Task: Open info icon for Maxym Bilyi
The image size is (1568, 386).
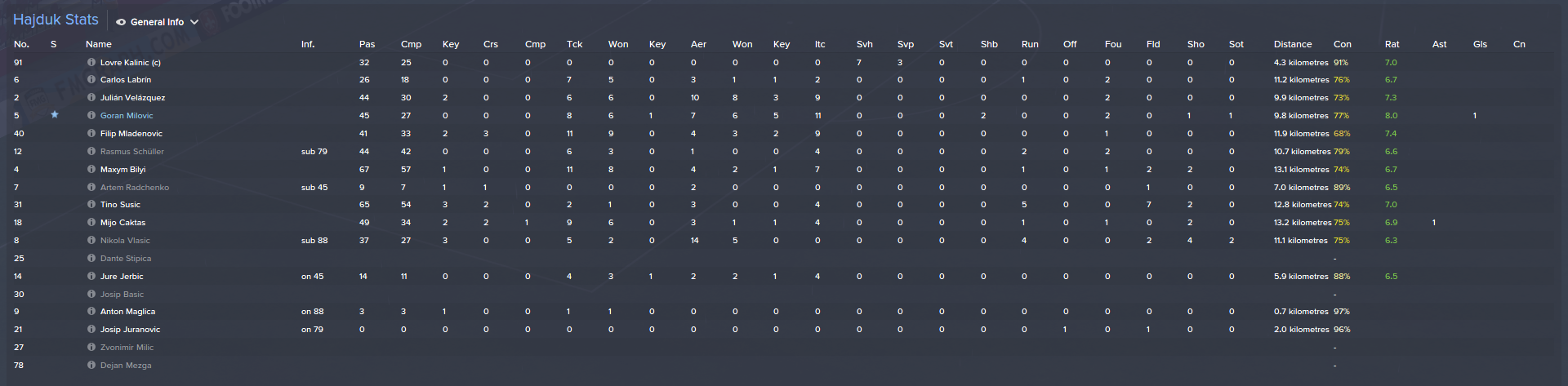Action: [x=91, y=170]
